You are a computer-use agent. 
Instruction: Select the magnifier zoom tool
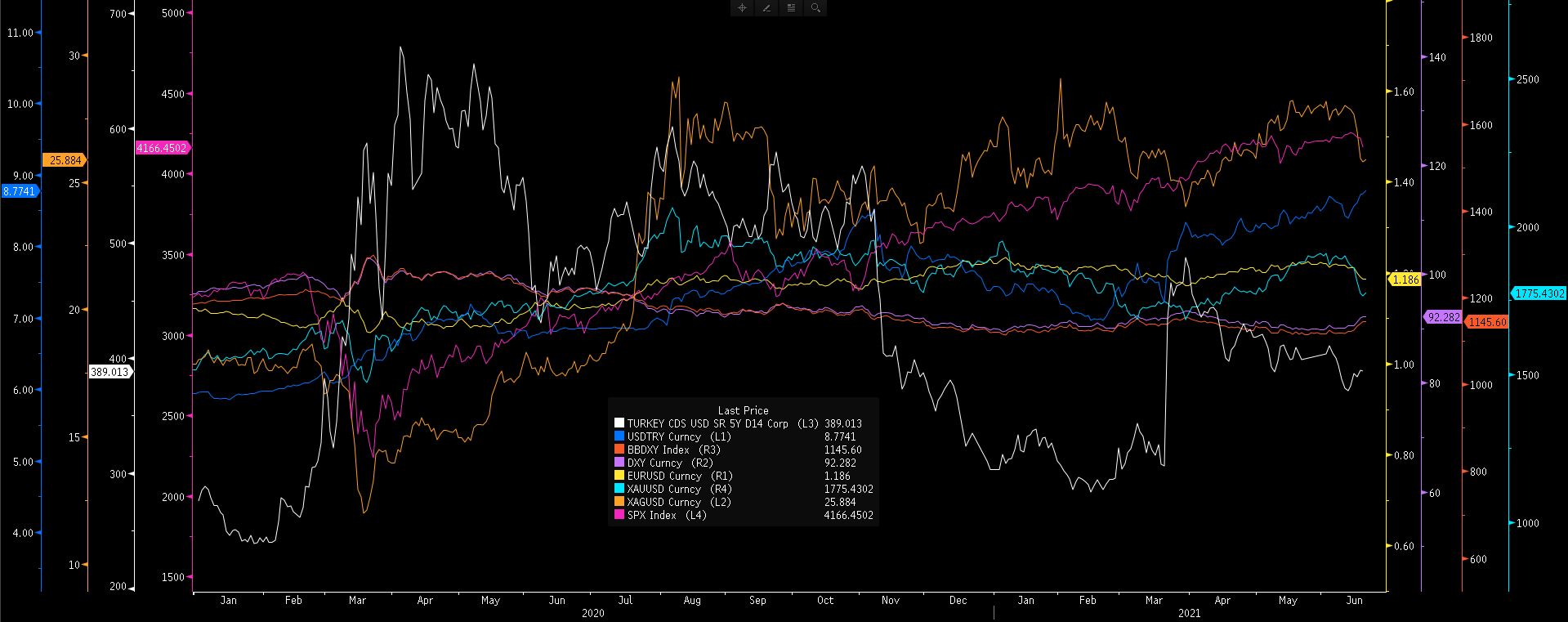pos(815,8)
